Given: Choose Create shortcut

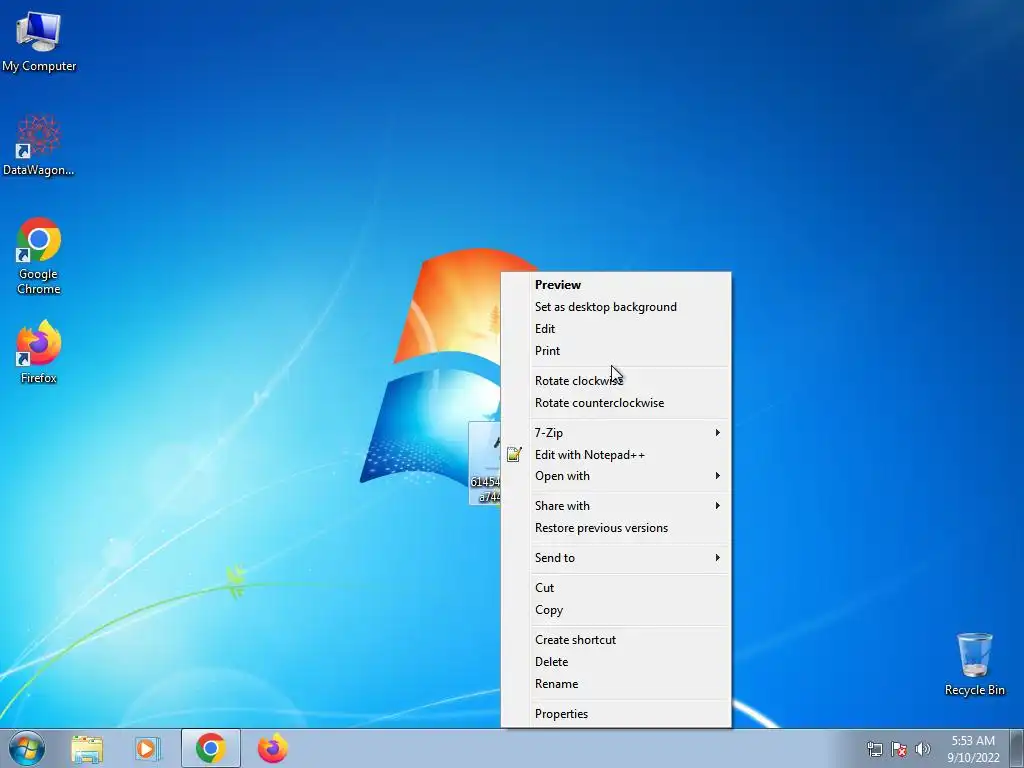Looking at the screenshot, I should click(616, 640).
